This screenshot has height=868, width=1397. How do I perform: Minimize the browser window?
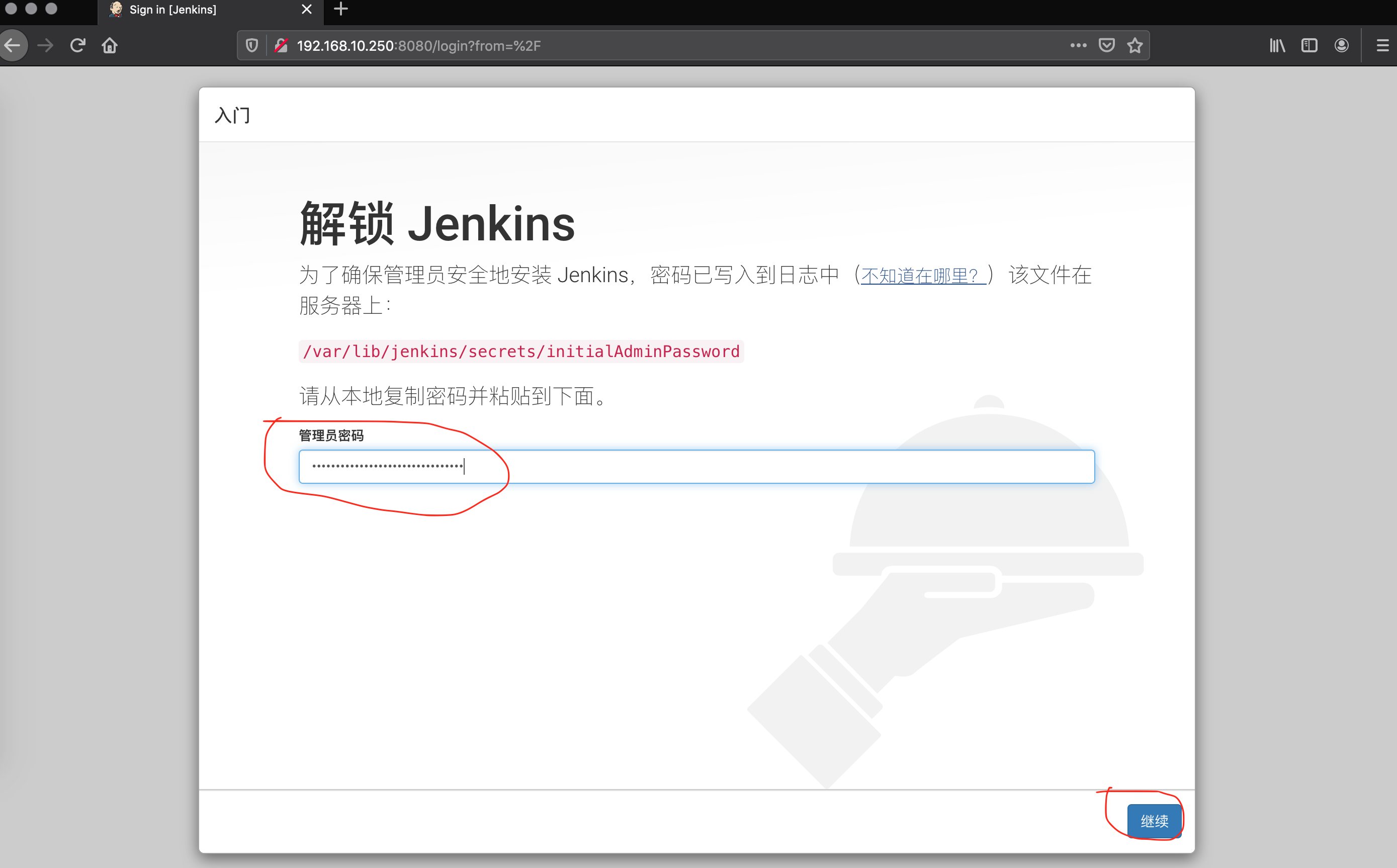click(x=31, y=9)
